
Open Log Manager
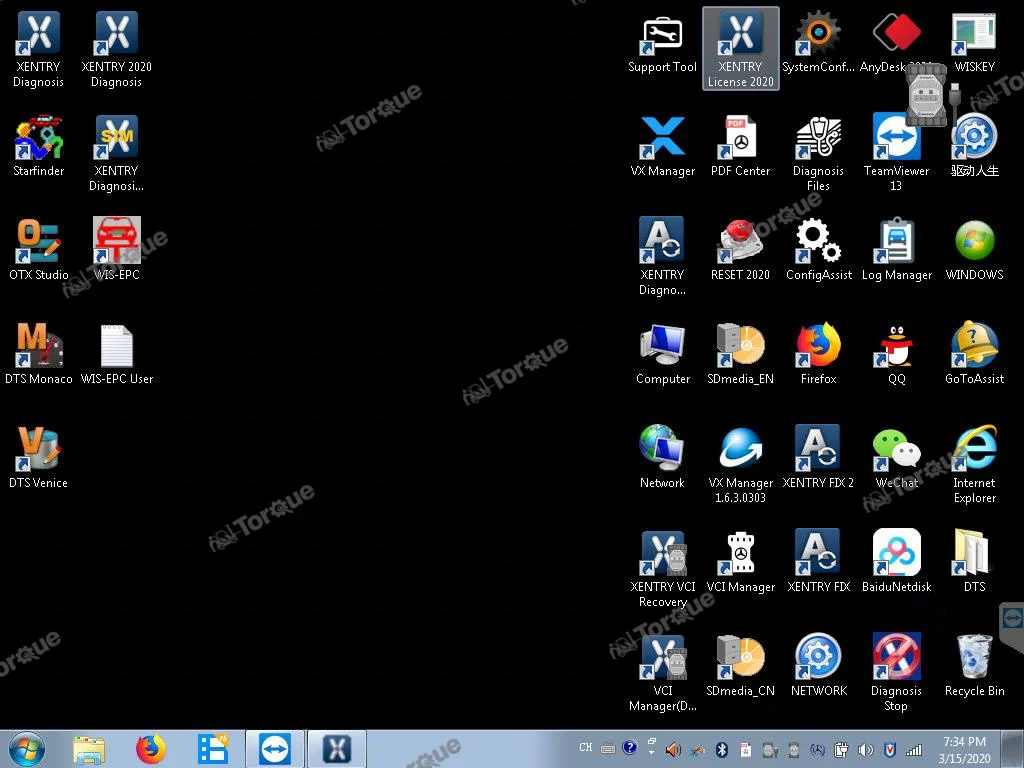click(x=896, y=249)
